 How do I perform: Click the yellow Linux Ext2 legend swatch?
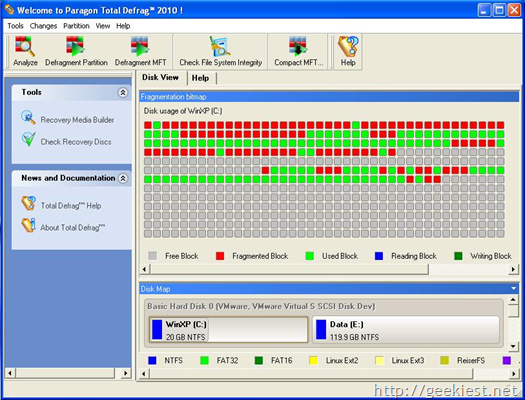pos(314,361)
